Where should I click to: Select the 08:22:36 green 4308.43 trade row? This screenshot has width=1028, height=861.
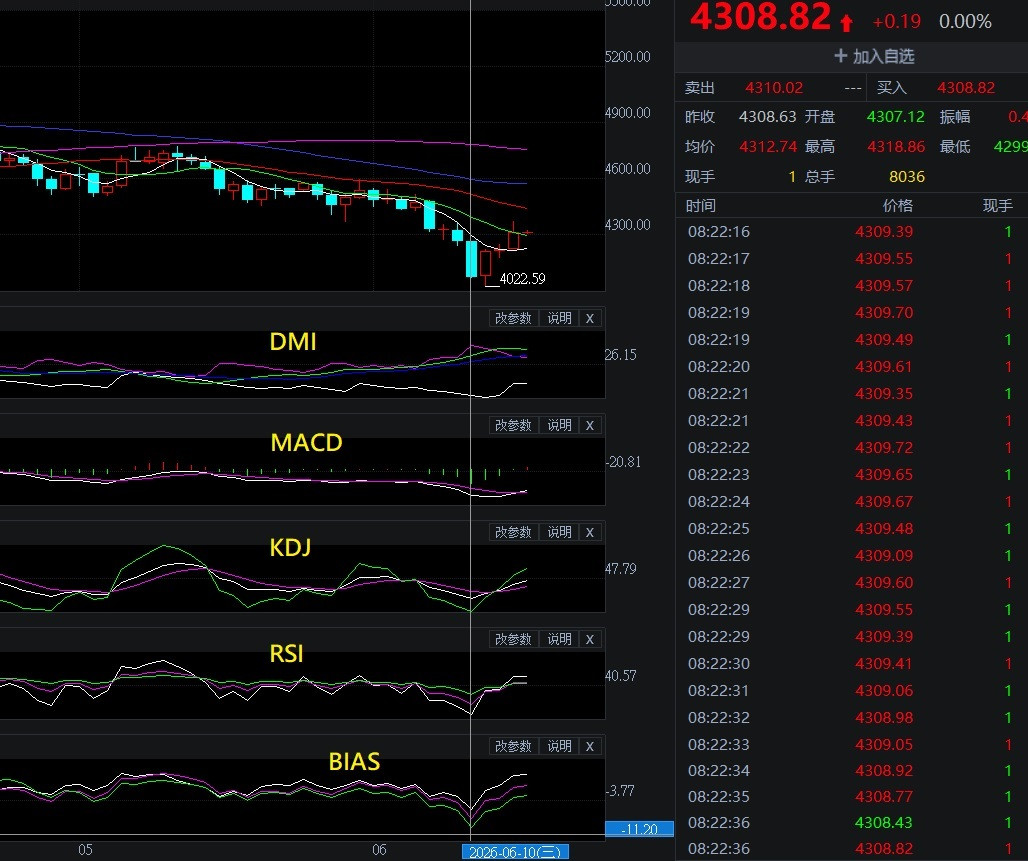pyautogui.click(x=851, y=822)
